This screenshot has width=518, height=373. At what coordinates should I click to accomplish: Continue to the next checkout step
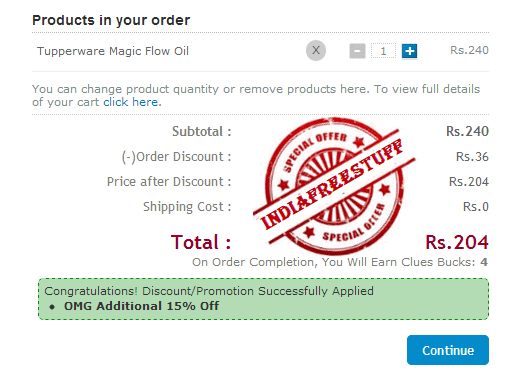point(448,350)
